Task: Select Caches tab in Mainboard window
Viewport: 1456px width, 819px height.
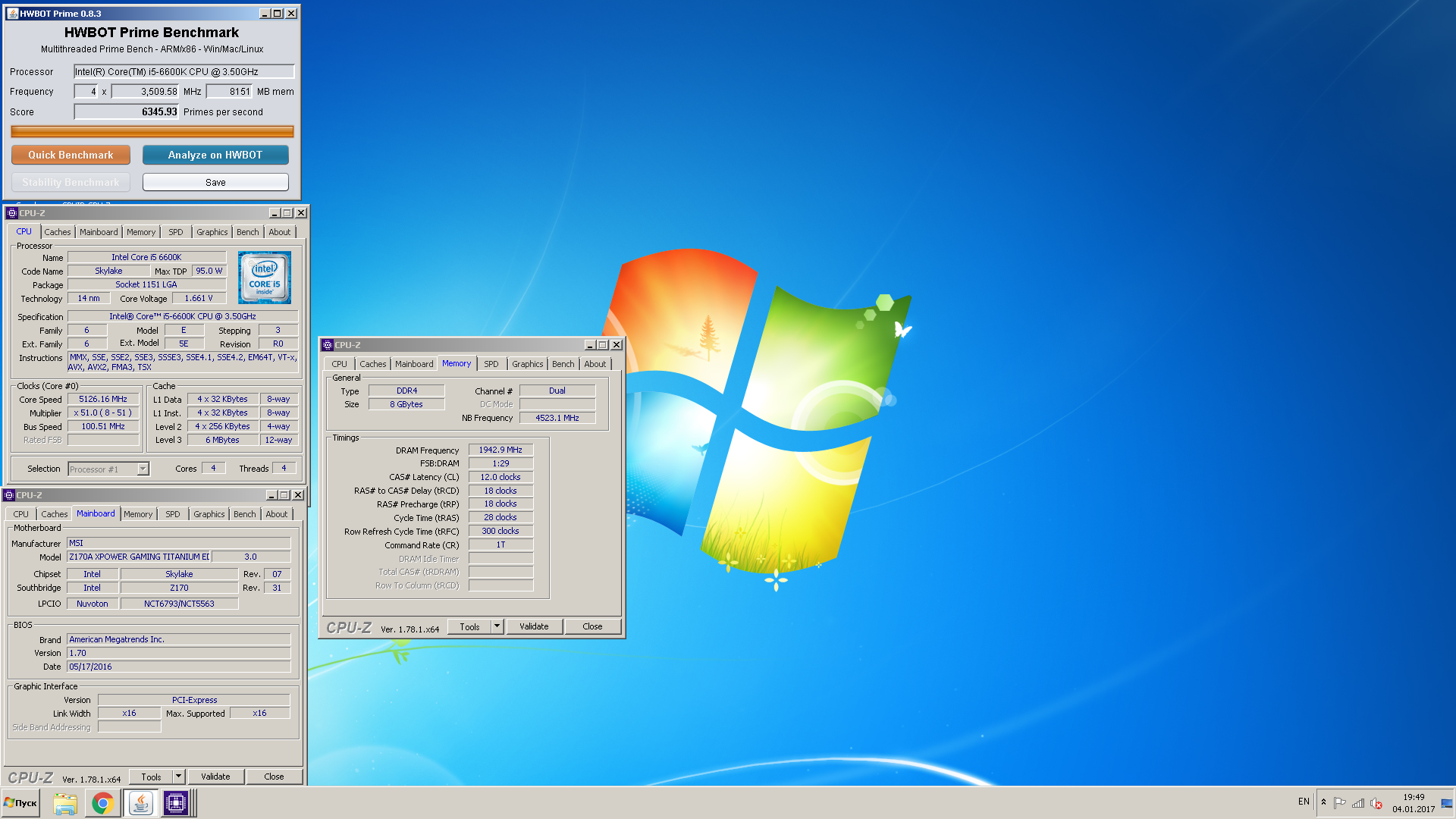Action: 55,514
